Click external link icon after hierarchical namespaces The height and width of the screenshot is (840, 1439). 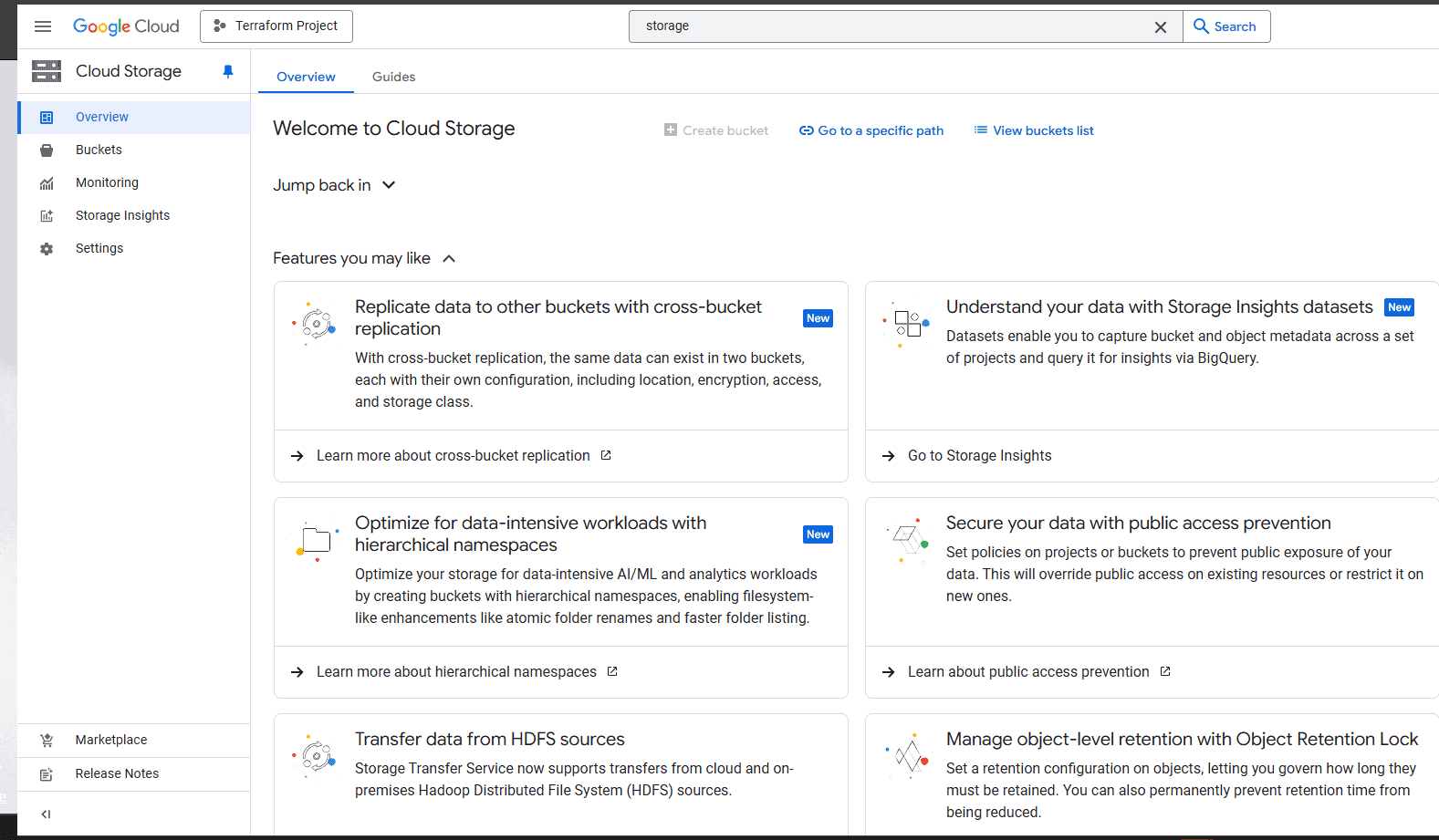click(612, 671)
